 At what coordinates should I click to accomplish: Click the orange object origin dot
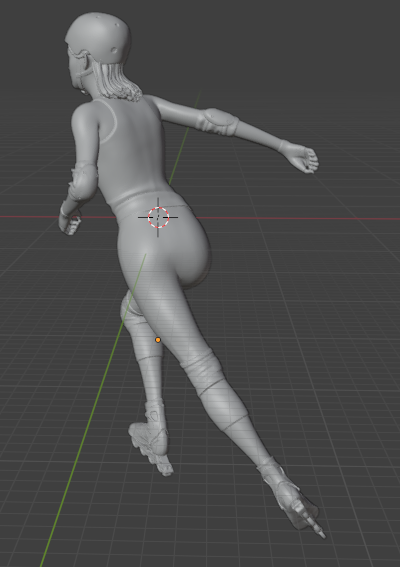158,340
